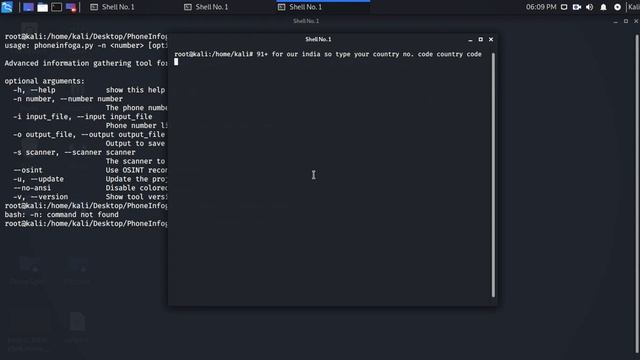Click 'Advanced information gathering tool' line in background terminal
Image resolution: width=640 pixels, height=360 pixels.
click(x=86, y=63)
